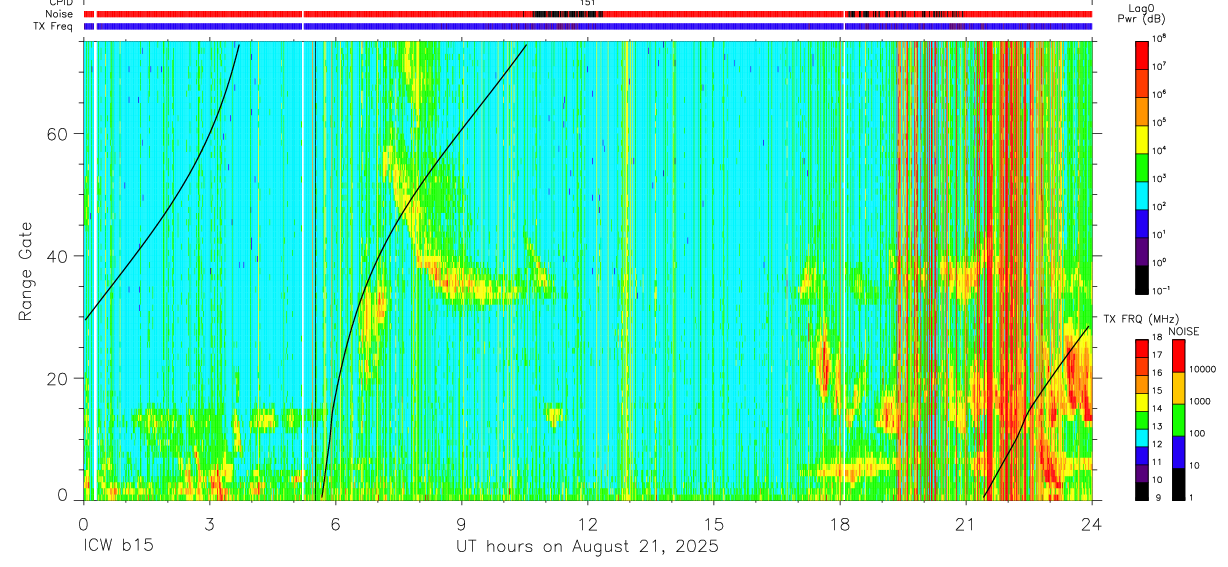Click the "Range Gate" y-axis label

pyautogui.click(x=24, y=272)
